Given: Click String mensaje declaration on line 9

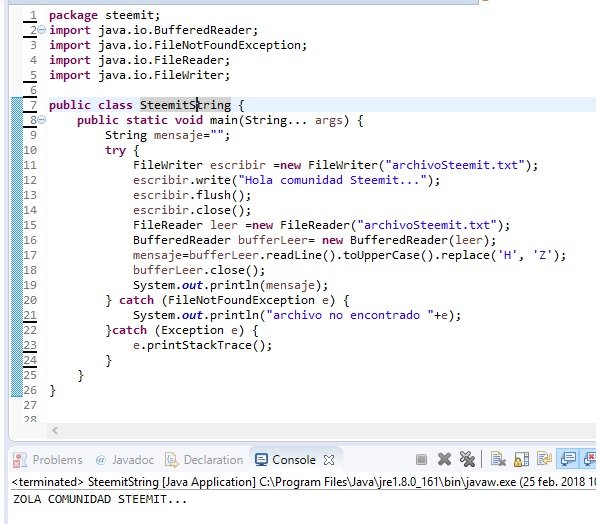Looking at the screenshot, I should click(x=168, y=135).
